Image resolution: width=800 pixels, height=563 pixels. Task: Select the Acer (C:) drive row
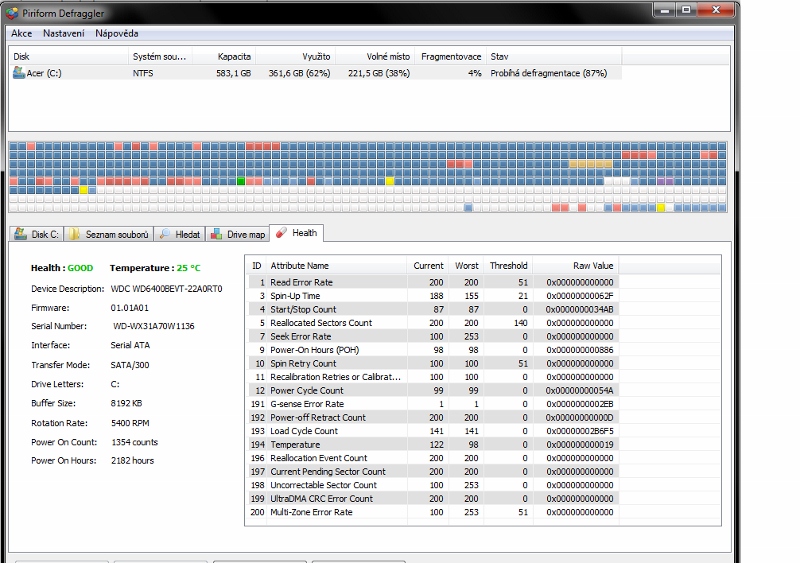click(315, 73)
